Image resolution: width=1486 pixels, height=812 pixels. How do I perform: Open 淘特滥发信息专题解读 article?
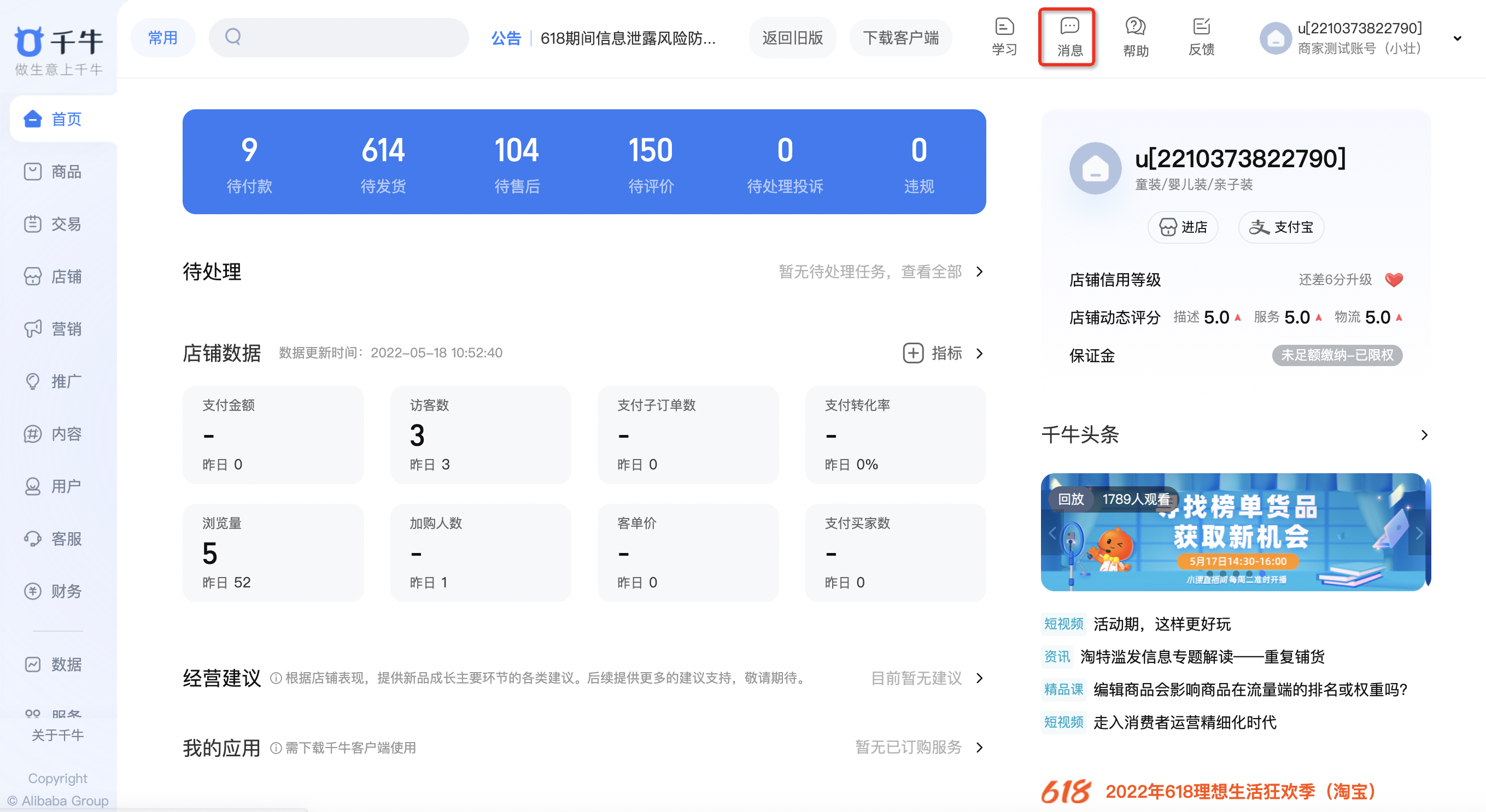coord(1202,657)
